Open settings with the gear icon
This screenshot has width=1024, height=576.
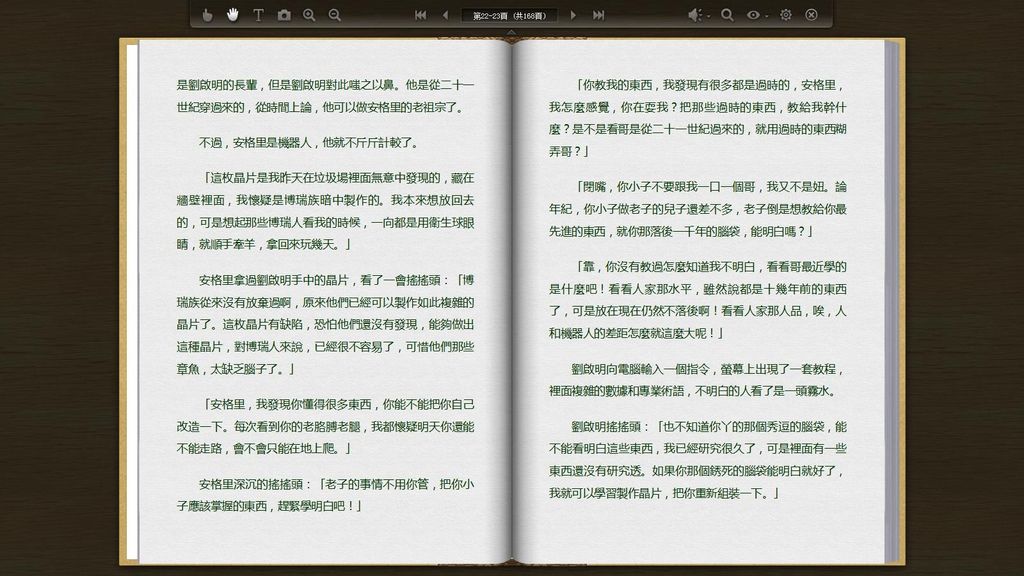(x=786, y=15)
